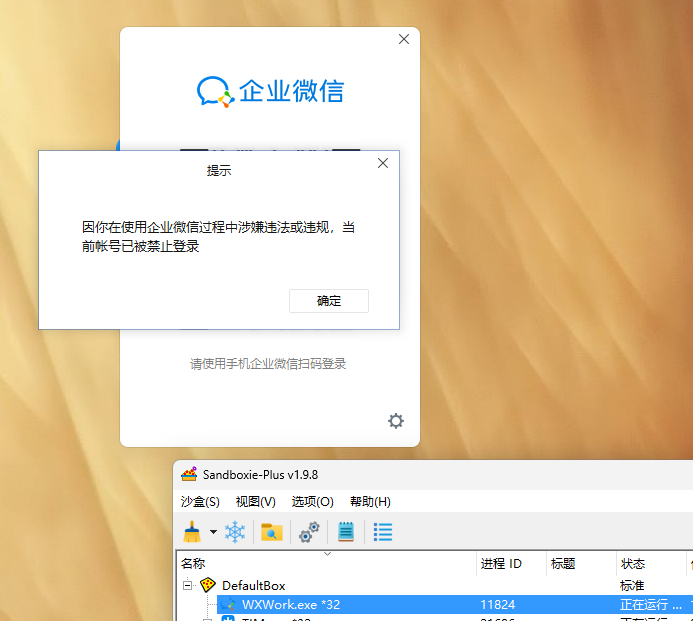
Task: Click the WXWork.exe process icon
Action: point(229,604)
